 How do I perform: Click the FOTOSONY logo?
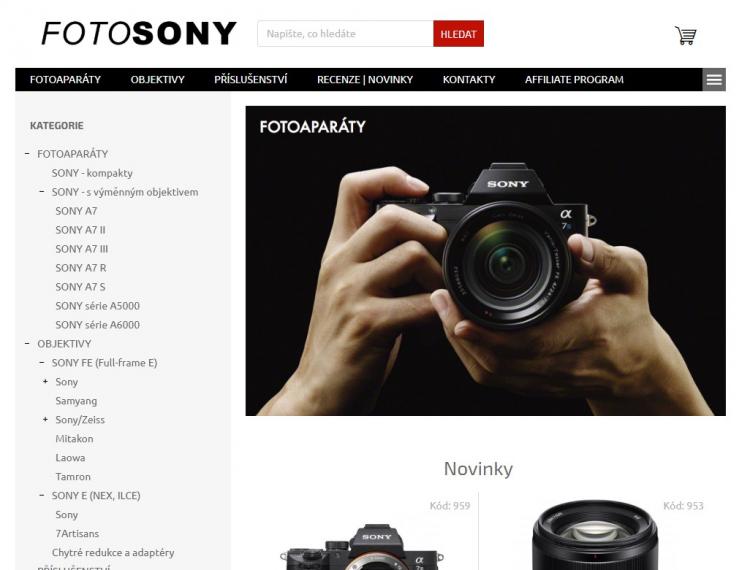click(139, 33)
